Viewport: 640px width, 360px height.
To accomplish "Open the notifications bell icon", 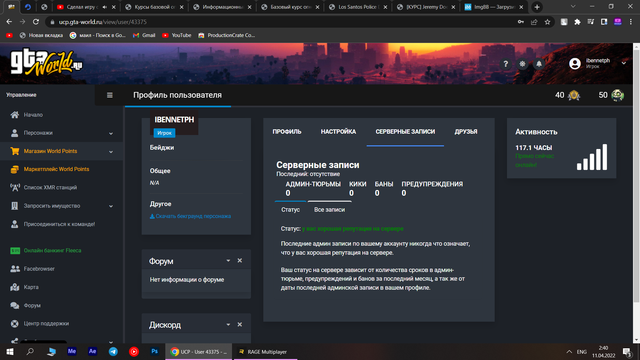I will click(539, 64).
